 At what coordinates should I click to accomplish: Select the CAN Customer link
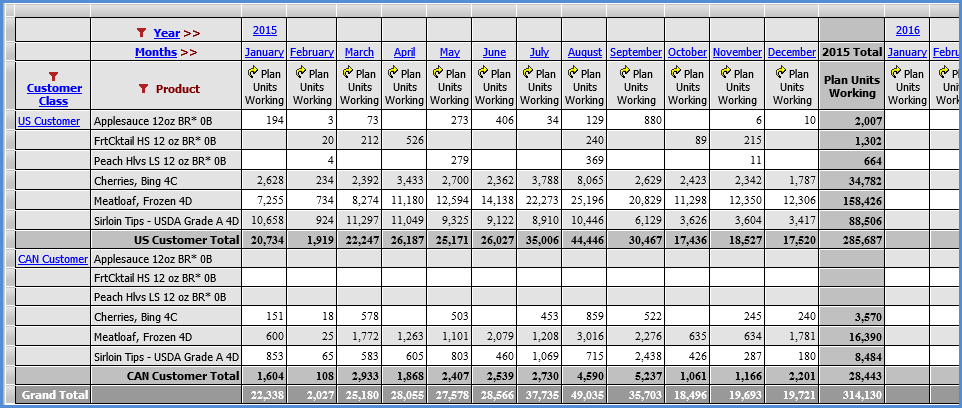(x=53, y=259)
